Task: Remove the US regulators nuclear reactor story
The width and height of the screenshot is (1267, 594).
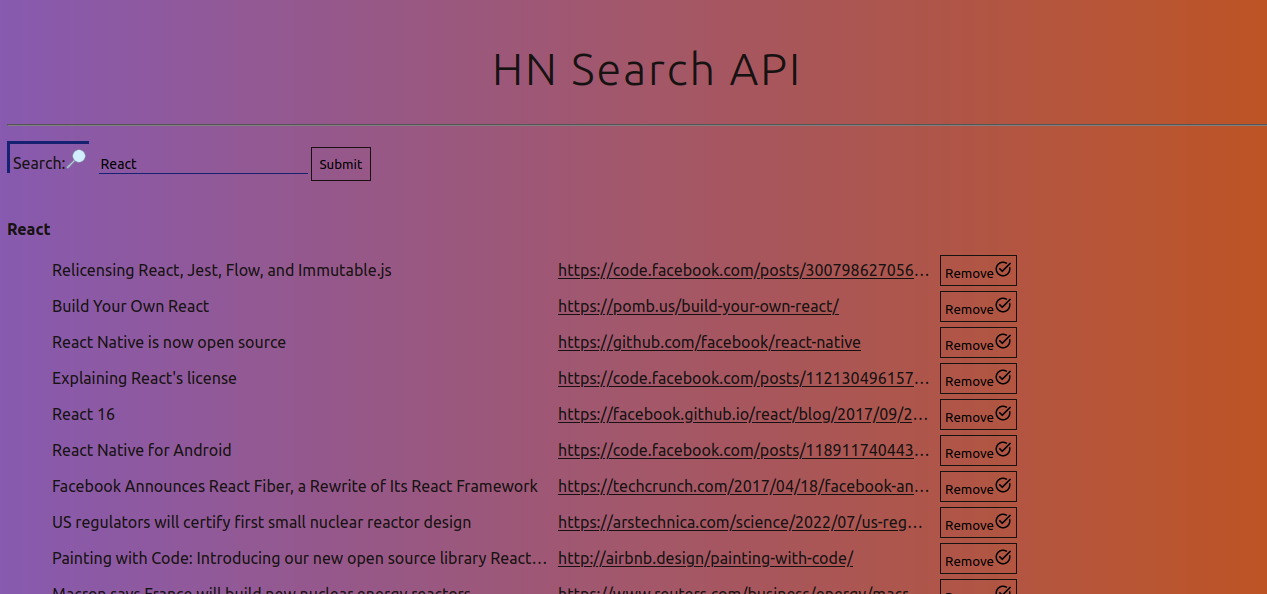Action: click(x=978, y=523)
